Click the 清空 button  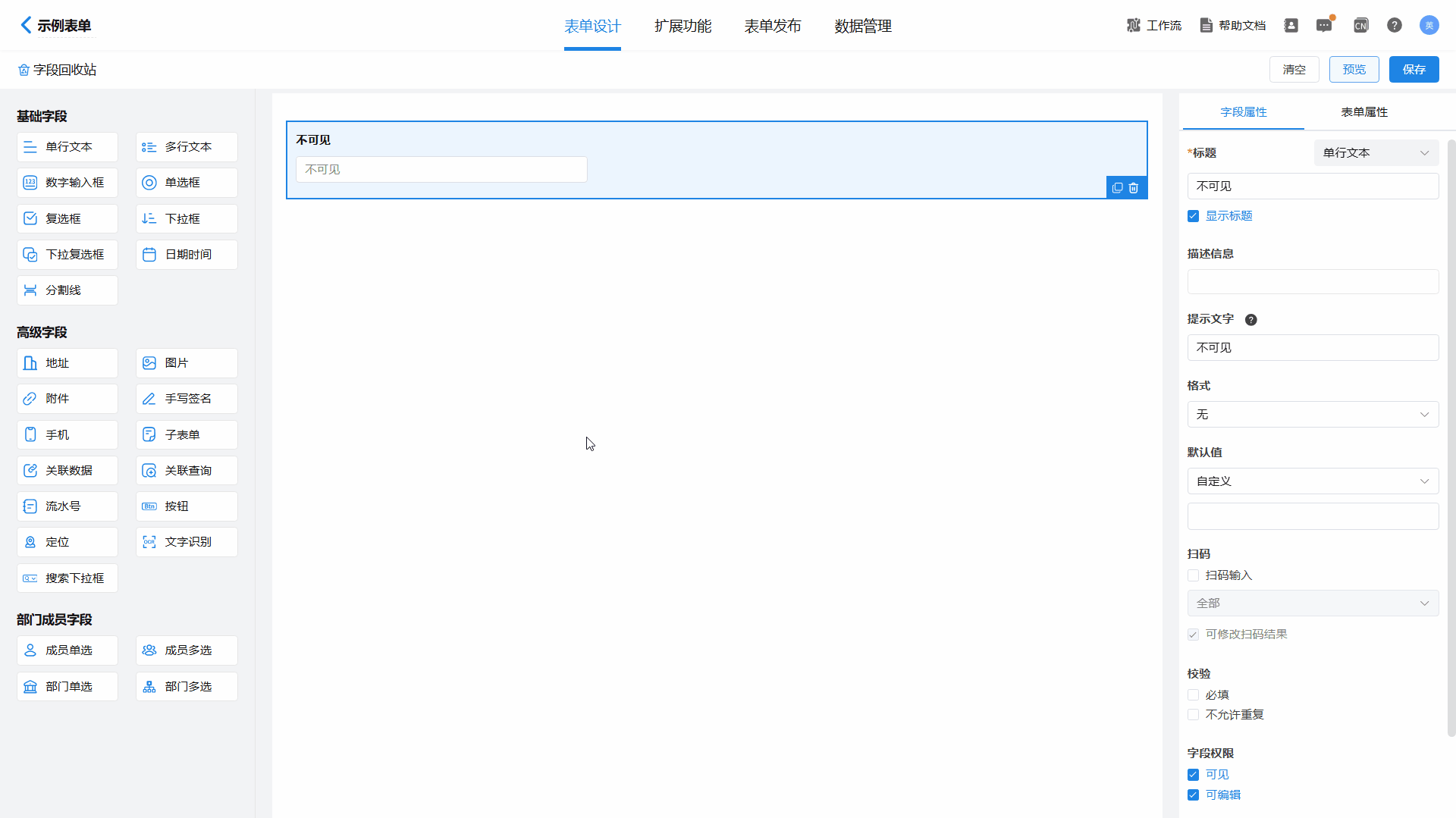(x=1294, y=70)
